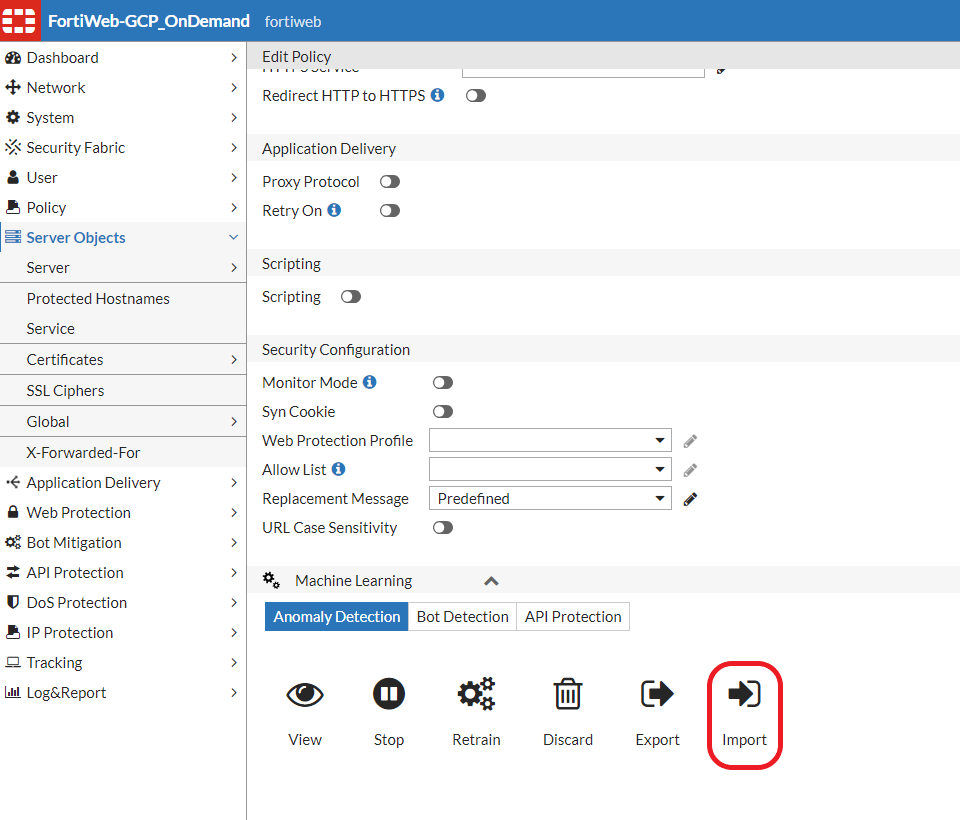Click the fortiweb hostname in header
The width and height of the screenshot is (960, 820).
(x=293, y=22)
